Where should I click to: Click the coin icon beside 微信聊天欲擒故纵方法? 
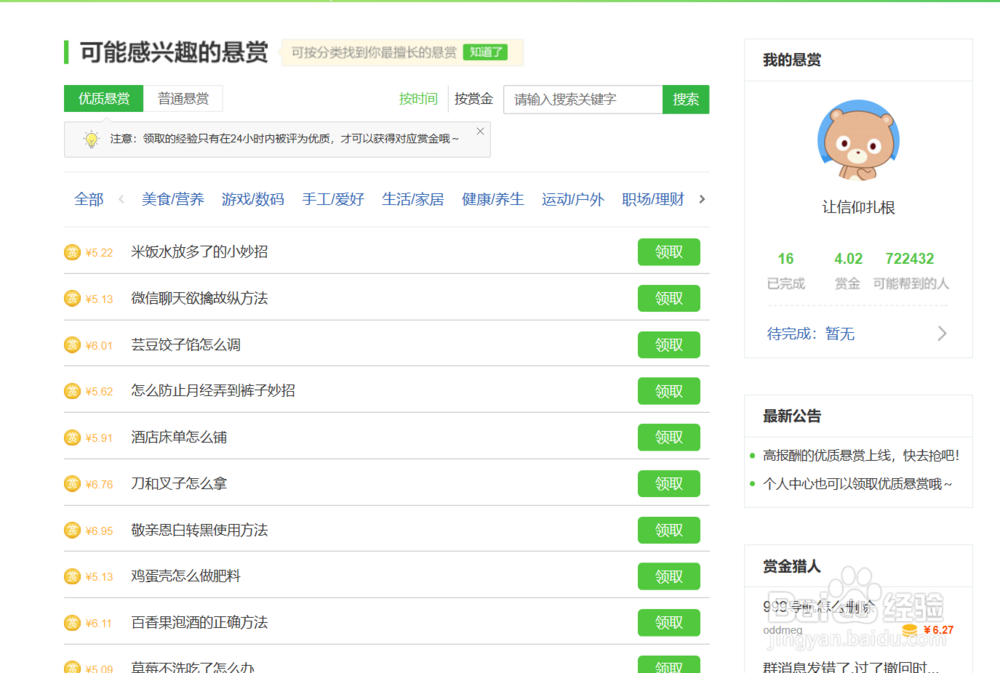point(71,298)
